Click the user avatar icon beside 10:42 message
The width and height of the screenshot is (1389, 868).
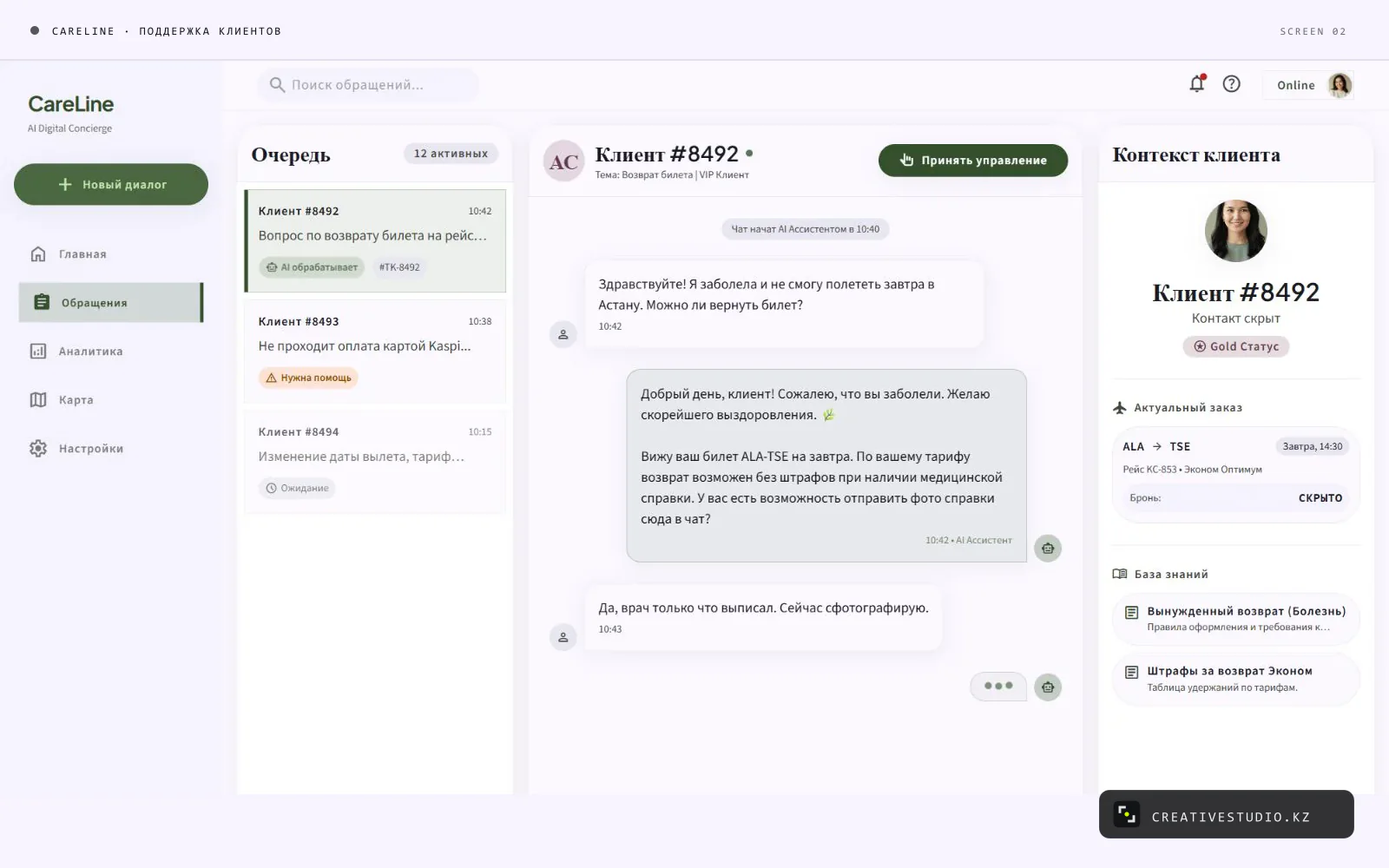(563, 334)
